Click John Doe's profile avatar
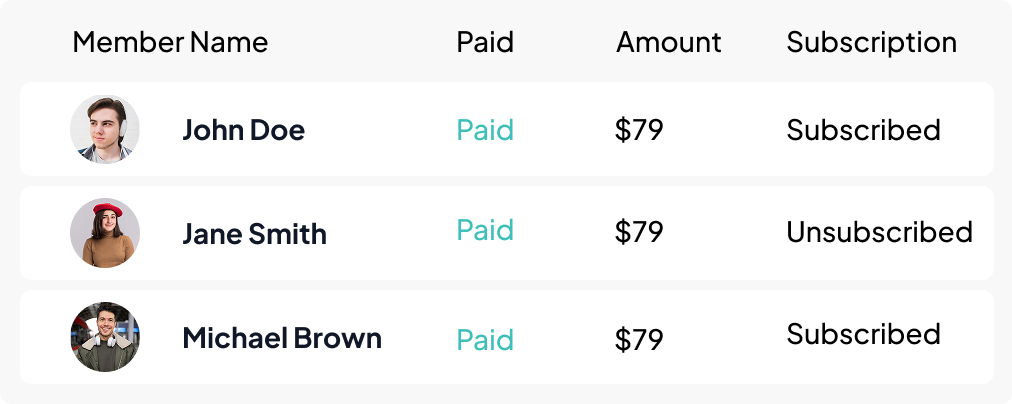 [x=105, y=129]
